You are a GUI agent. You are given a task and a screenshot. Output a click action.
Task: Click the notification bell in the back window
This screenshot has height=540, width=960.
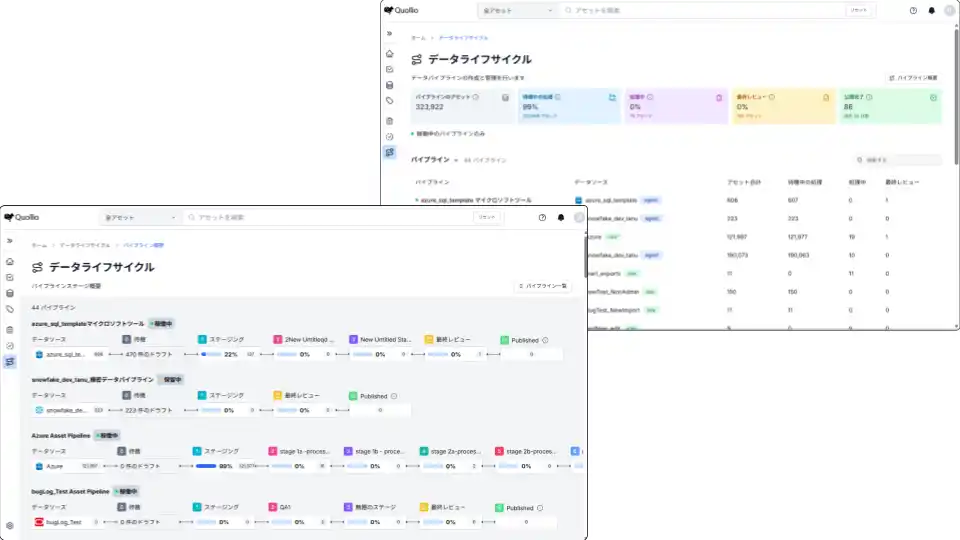click(x=932, y=11)
